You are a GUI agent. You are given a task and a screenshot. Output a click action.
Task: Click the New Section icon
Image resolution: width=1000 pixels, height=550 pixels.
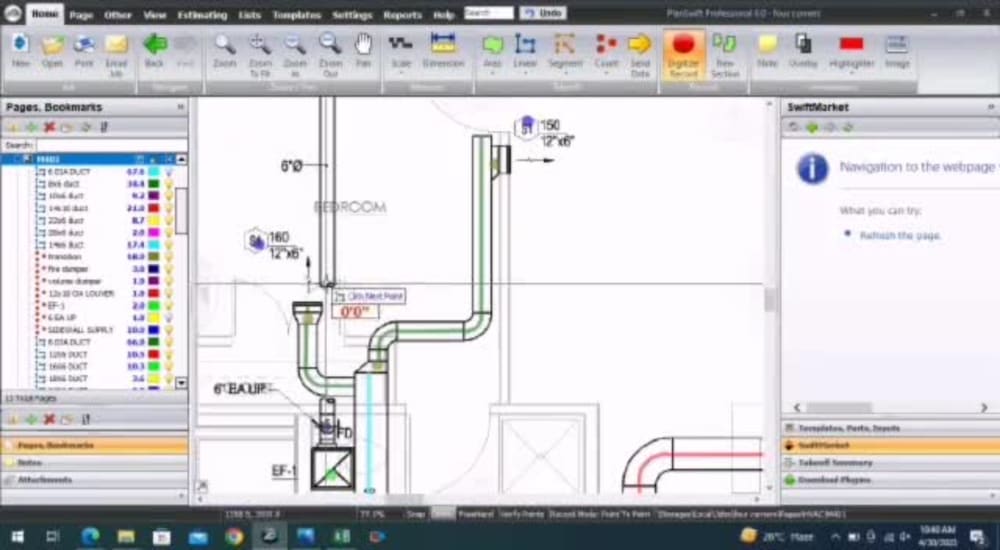click(x=724, y=45)
